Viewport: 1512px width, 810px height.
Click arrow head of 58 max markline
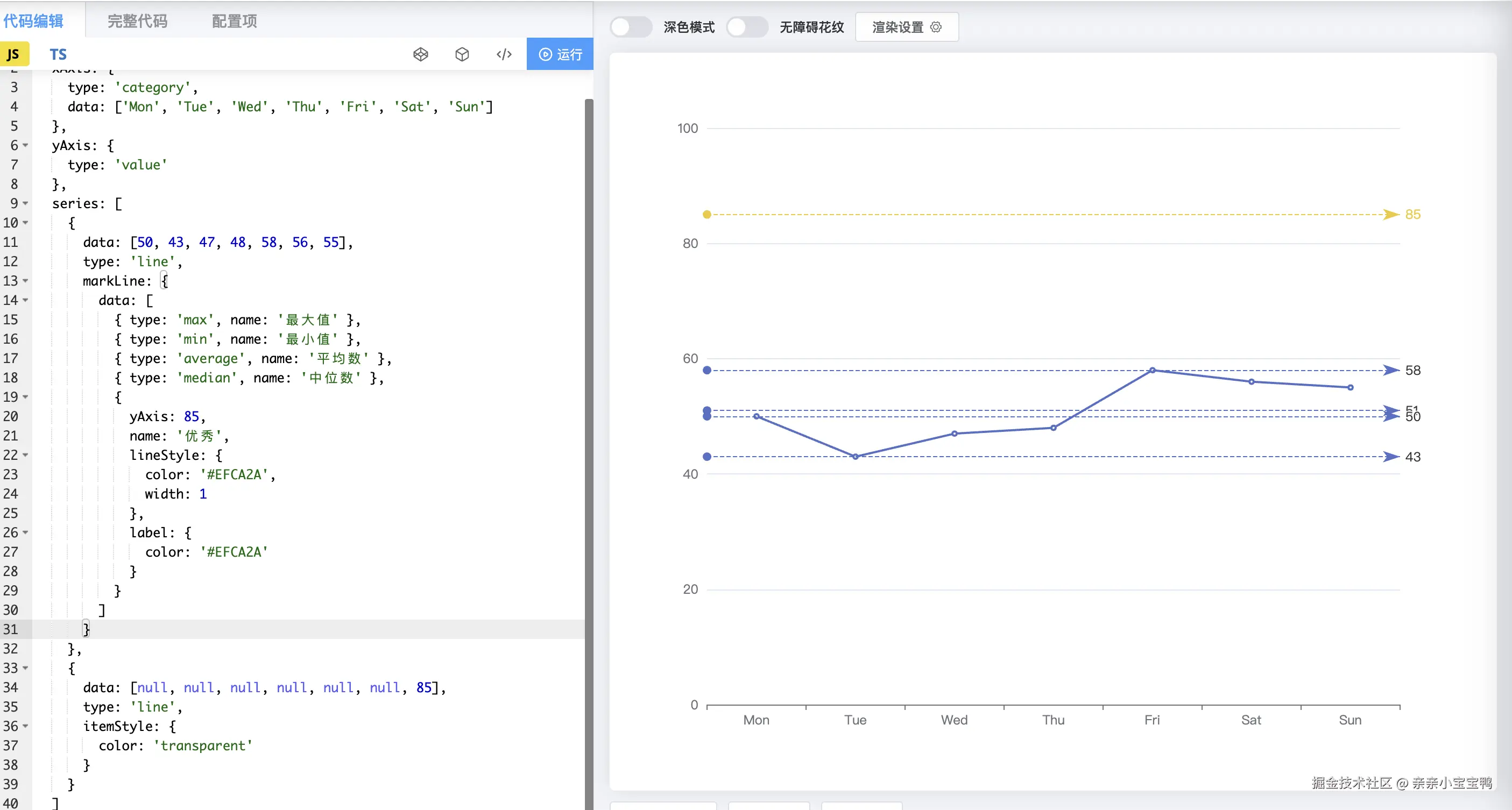click(1391, 370)
